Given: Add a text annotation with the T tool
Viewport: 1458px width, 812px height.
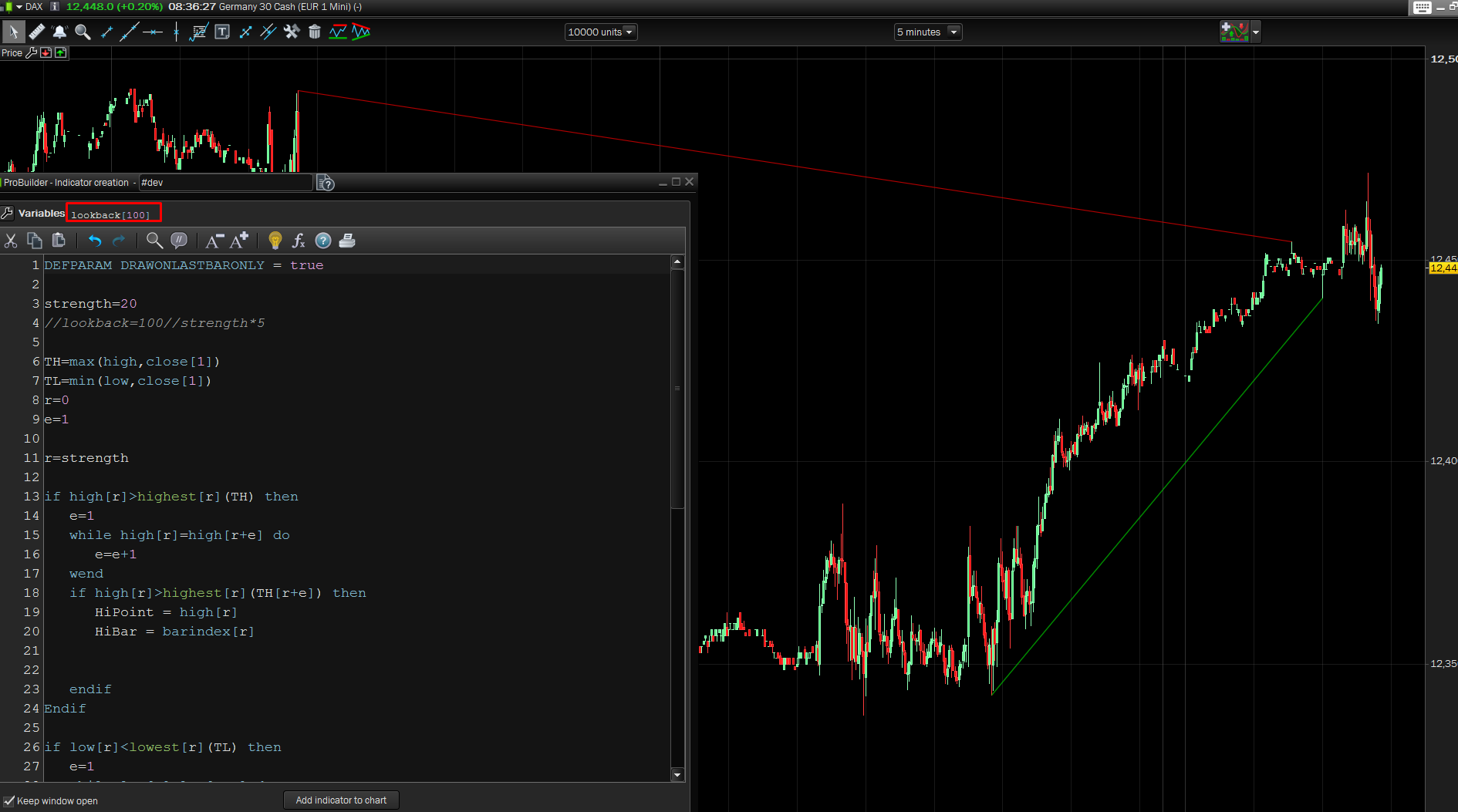Looking at the screenshot, I should [x=222, y=32].
